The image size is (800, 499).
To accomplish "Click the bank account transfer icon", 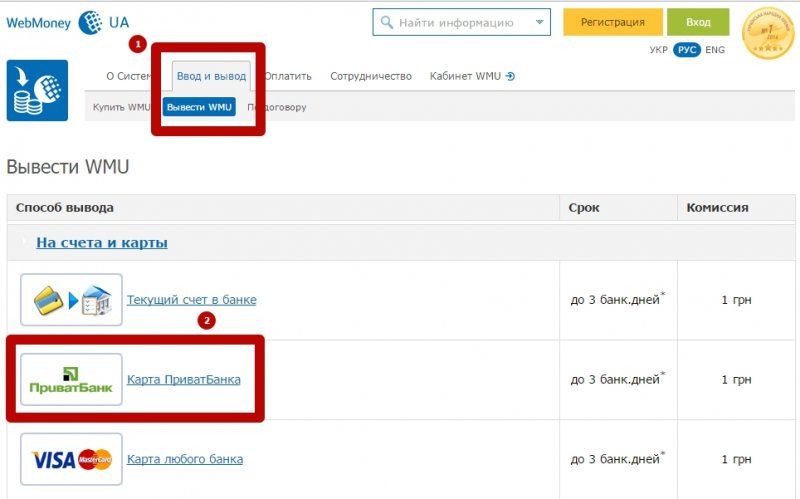I will [x=71, y=299].
